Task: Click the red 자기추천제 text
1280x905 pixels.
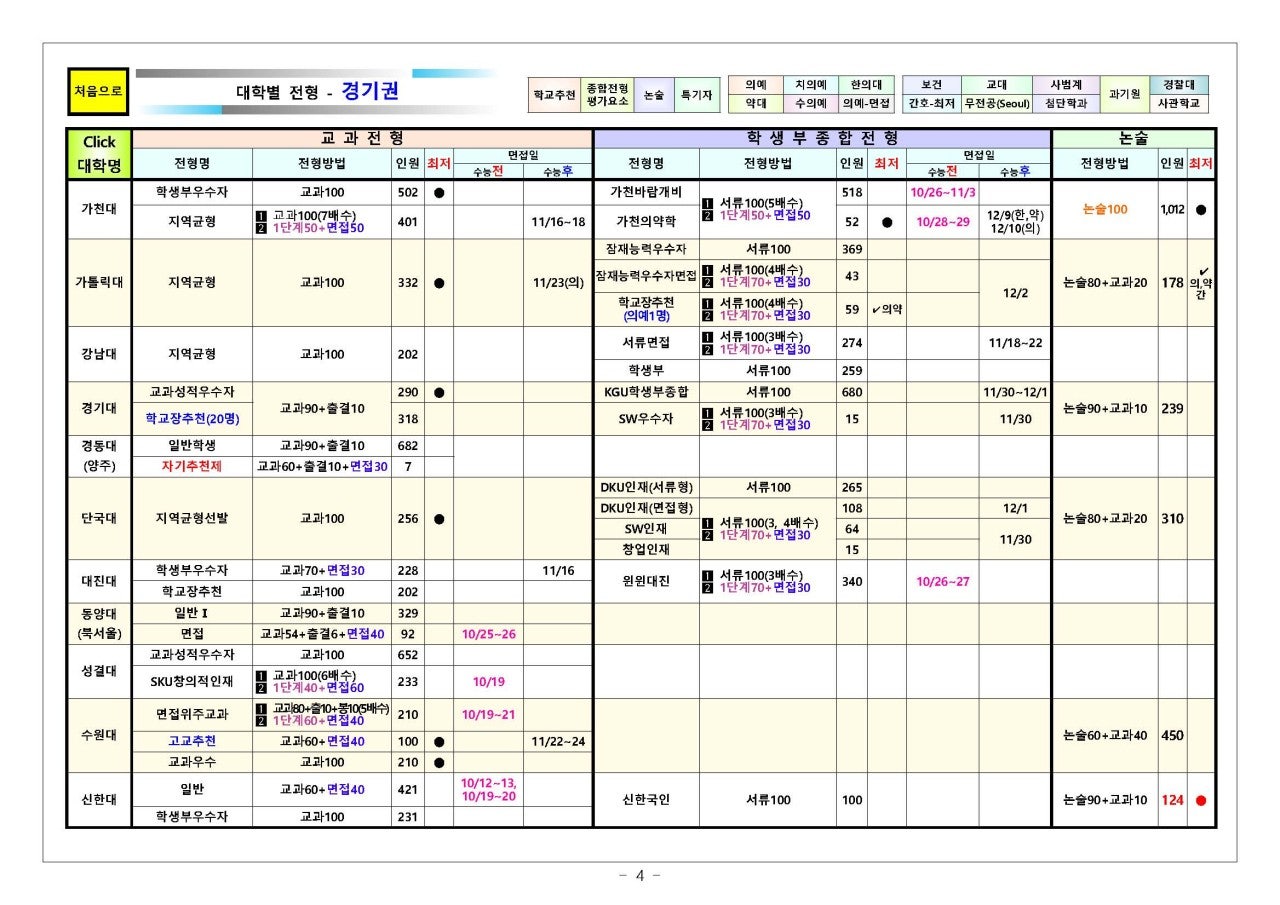Action: [192, 466]
